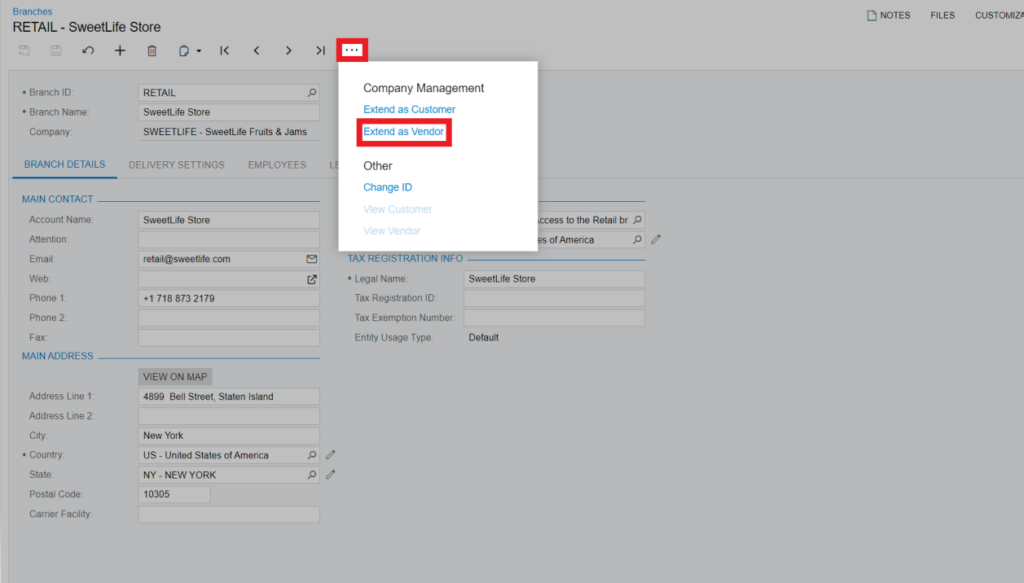Screen dimensions: 1024x583
Task: Open the Employees tab
Action: (277, 165)
